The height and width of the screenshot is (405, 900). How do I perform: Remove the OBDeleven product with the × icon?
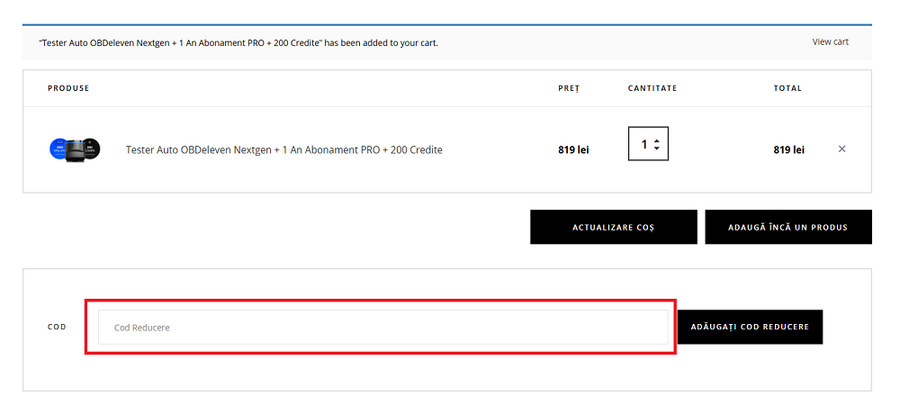841,149
